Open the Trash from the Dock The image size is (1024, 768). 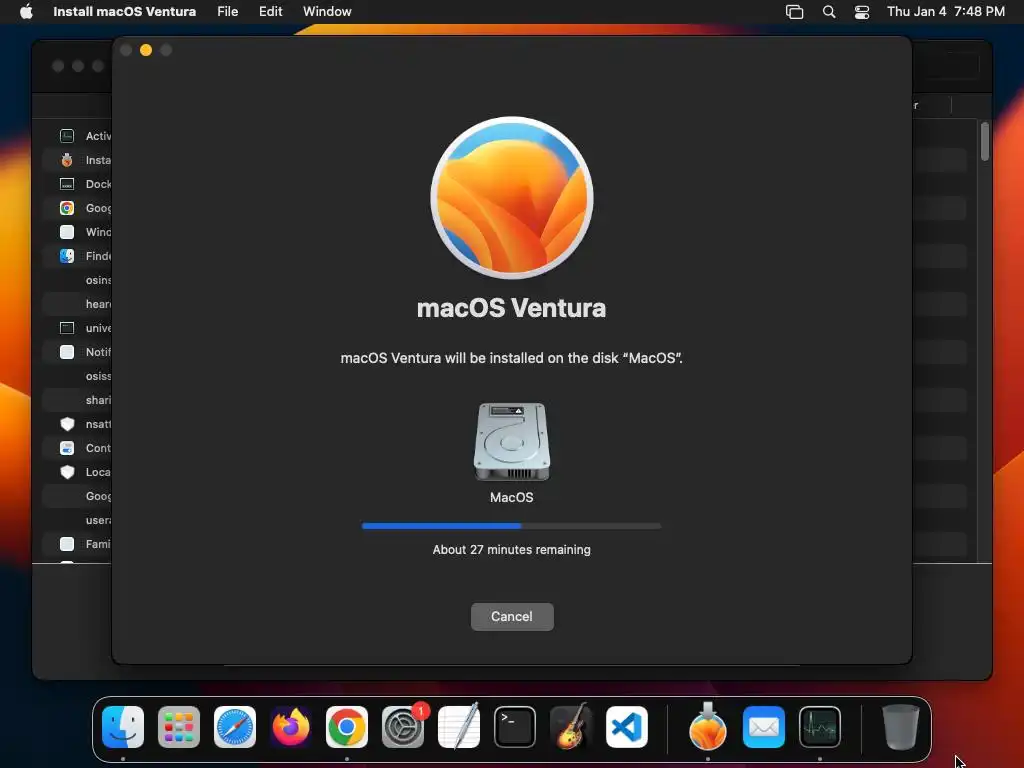pos(901,727)
